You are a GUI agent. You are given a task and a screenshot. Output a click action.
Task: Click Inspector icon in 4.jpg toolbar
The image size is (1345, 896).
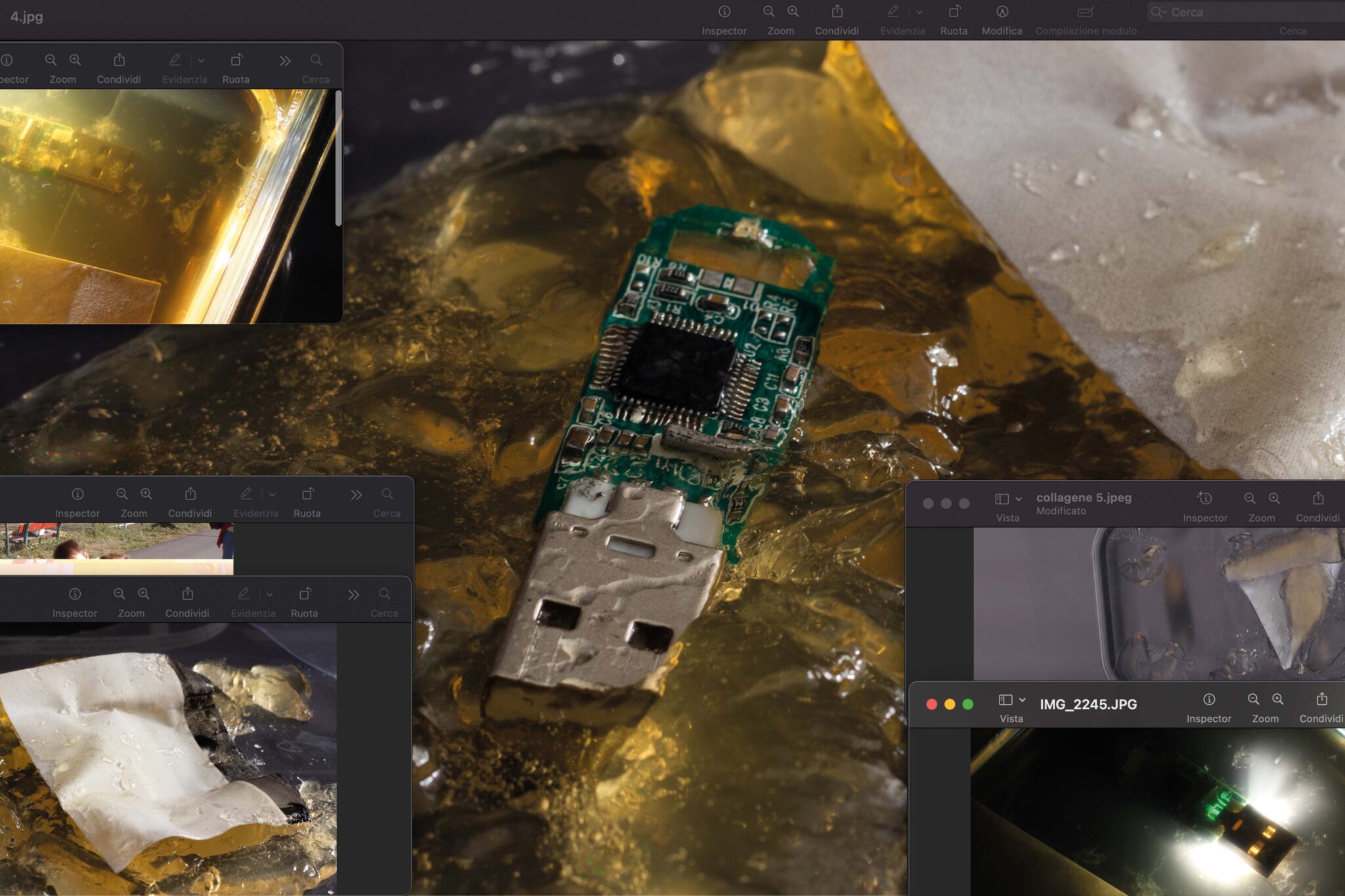724,12
